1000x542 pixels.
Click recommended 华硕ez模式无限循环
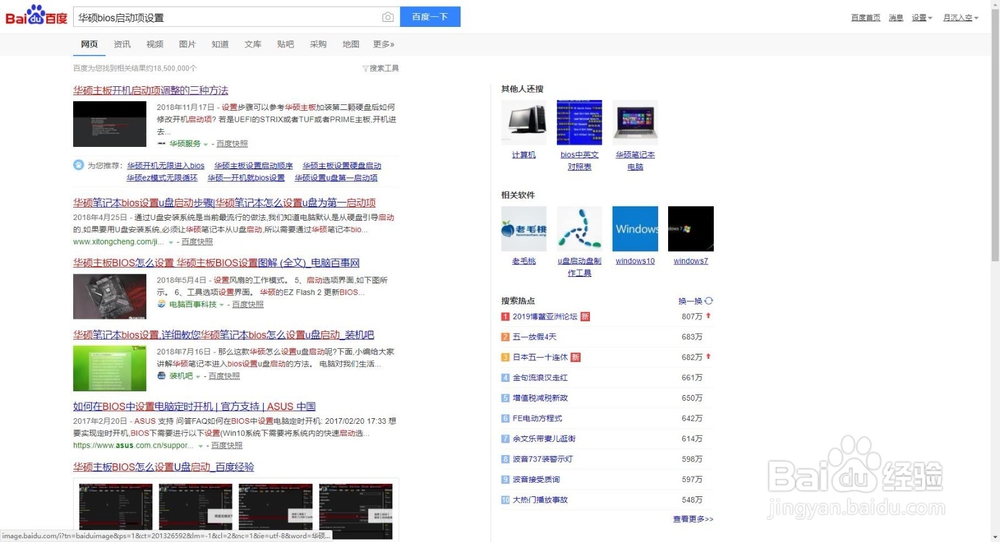[x=162, y=178]
